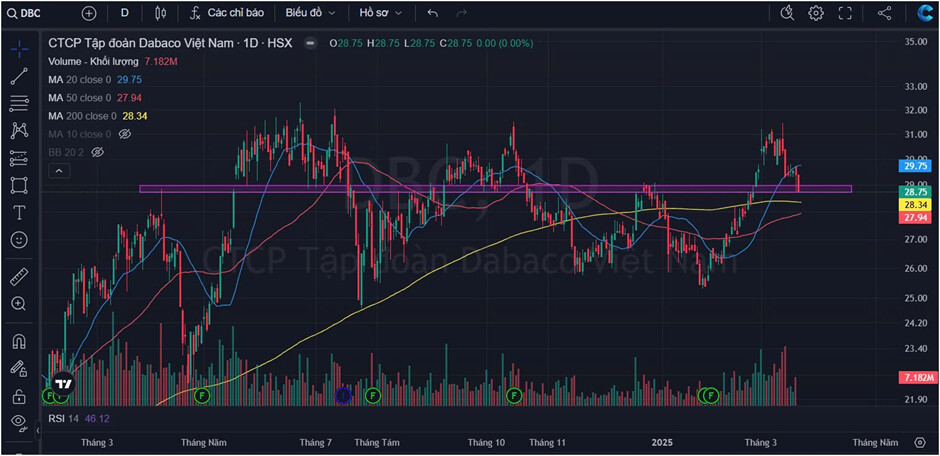The image size is (940, 456).
Task: Click the share chart icon
Action: coord(884,13)
